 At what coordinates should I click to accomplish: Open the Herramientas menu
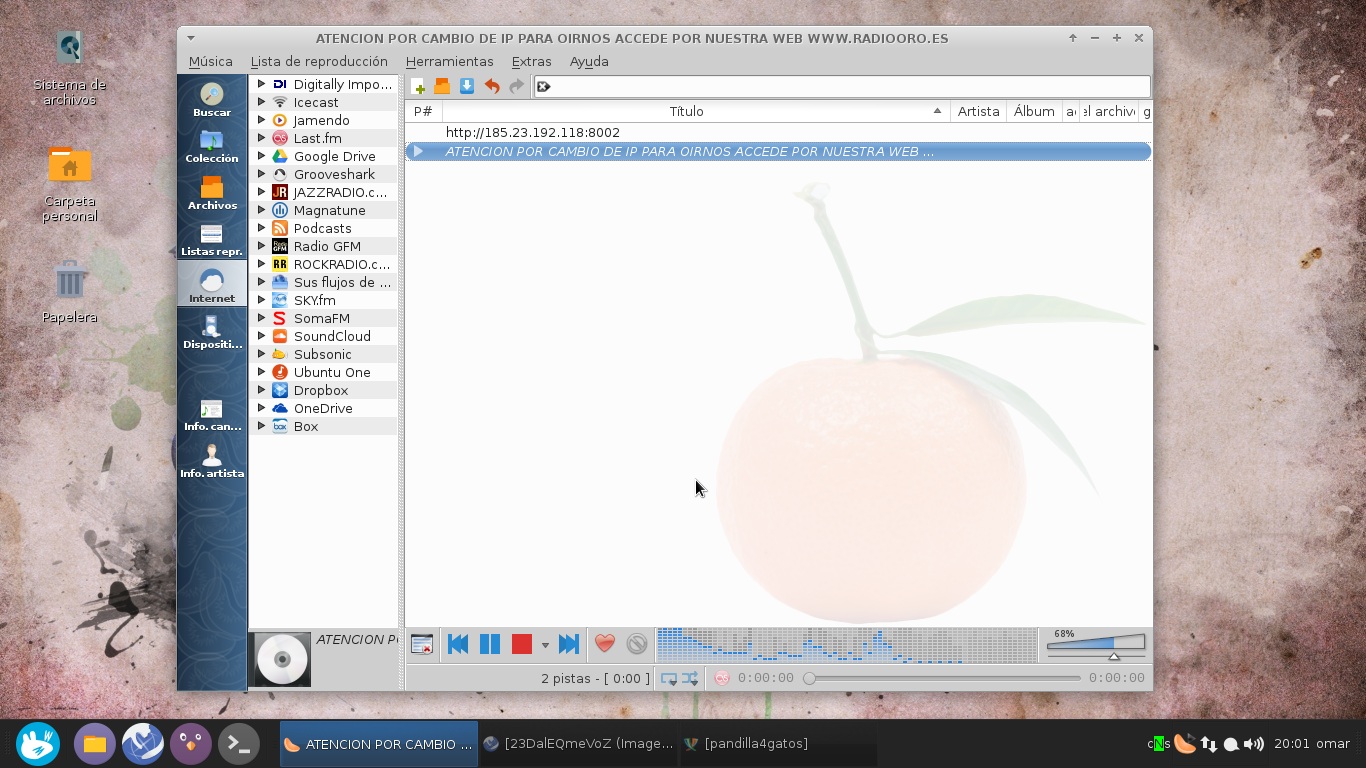pyautogui.click(x=450, y=62)
